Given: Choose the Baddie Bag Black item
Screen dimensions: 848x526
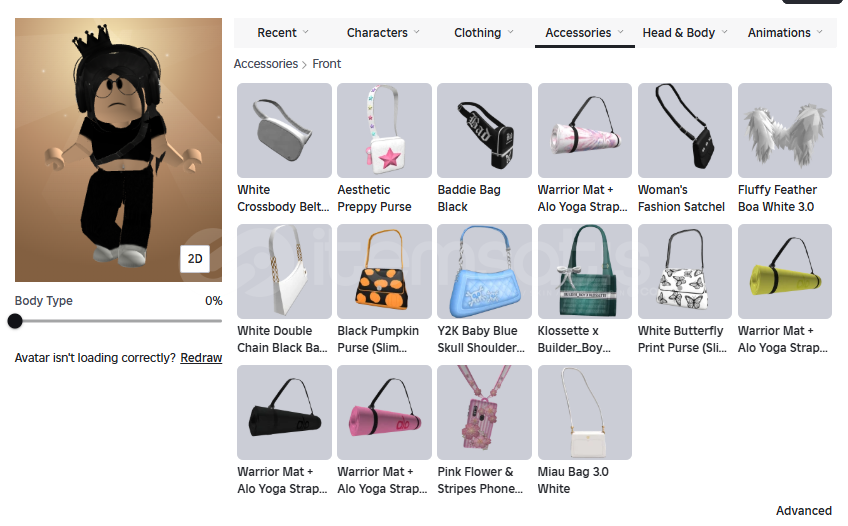Looking at the screenshot, I should [484, 130].
